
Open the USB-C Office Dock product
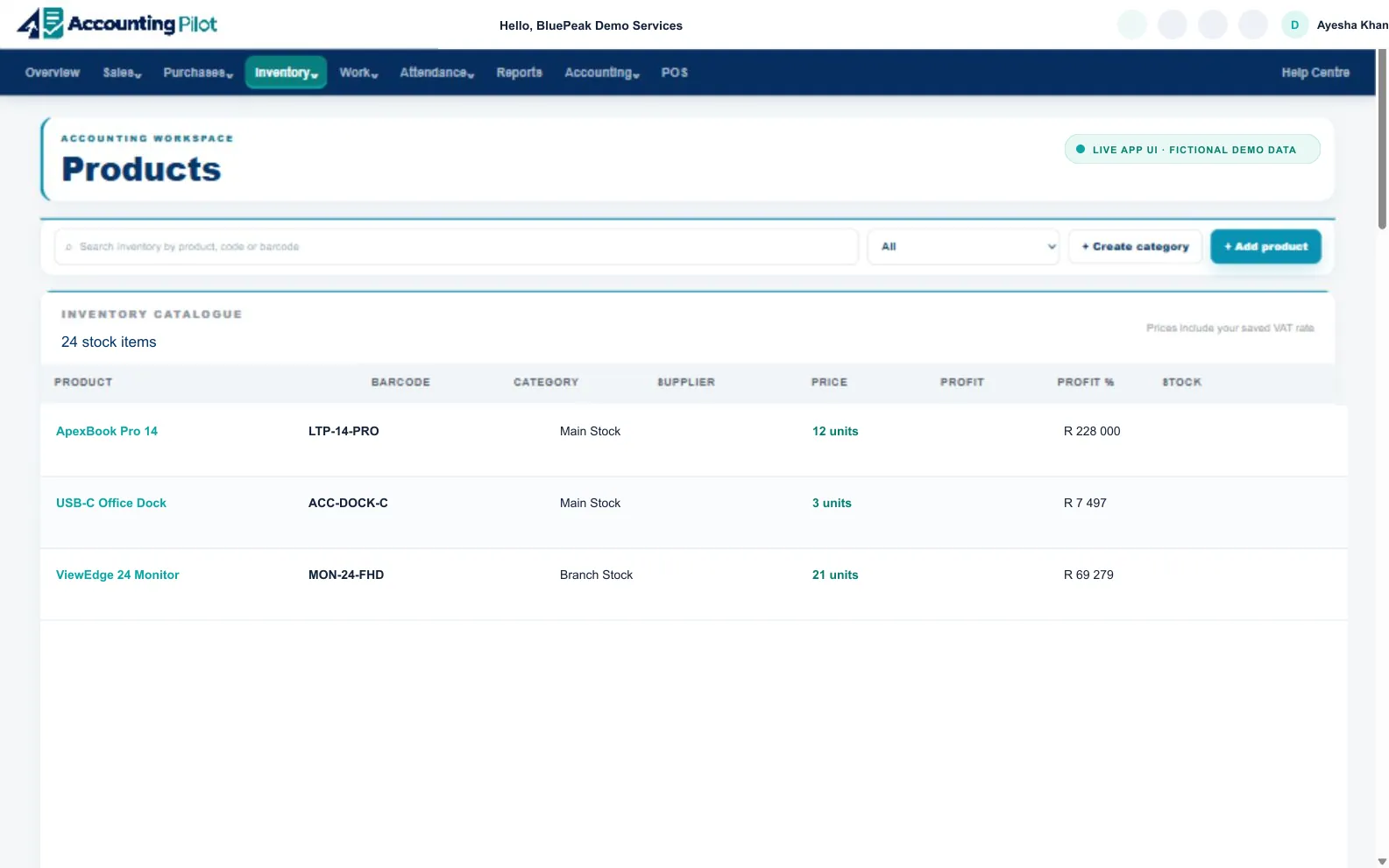tap(111, 503)
